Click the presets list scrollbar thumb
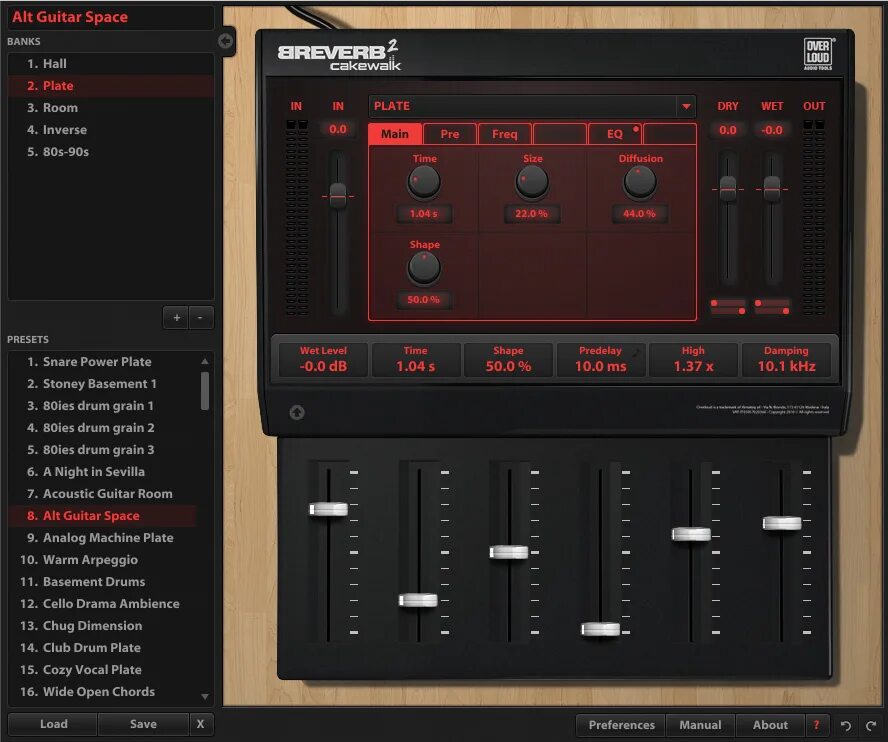888x742 pixels. click(x=204, y=390)
